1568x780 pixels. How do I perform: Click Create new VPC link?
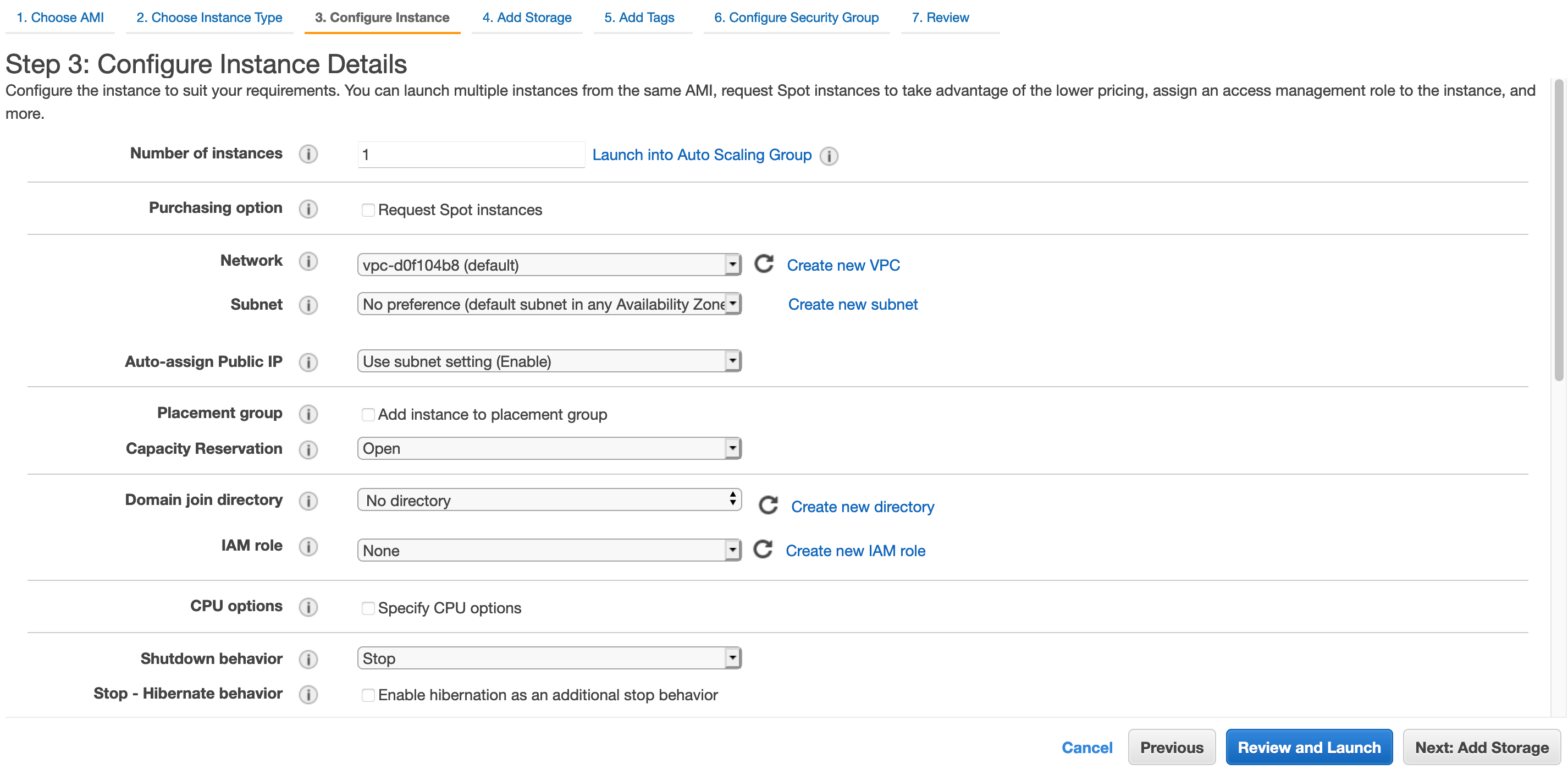tap(843, 265)
